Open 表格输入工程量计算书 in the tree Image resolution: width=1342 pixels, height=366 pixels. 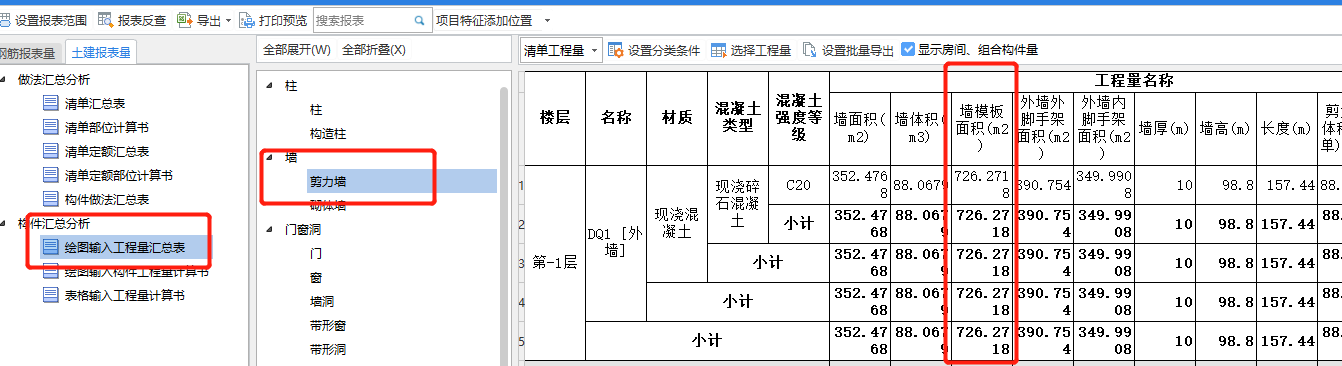125,295
